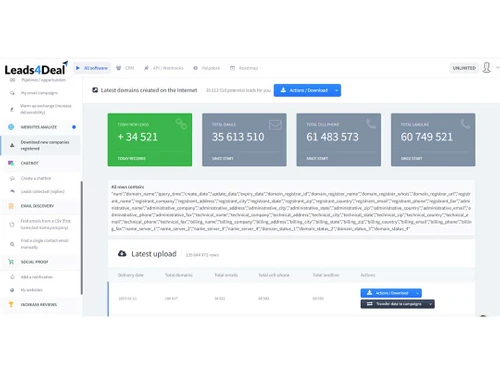This screenshot has height=375, width=500.
Task: Click the magnifier icon for single contact
Action: [12, 244]
